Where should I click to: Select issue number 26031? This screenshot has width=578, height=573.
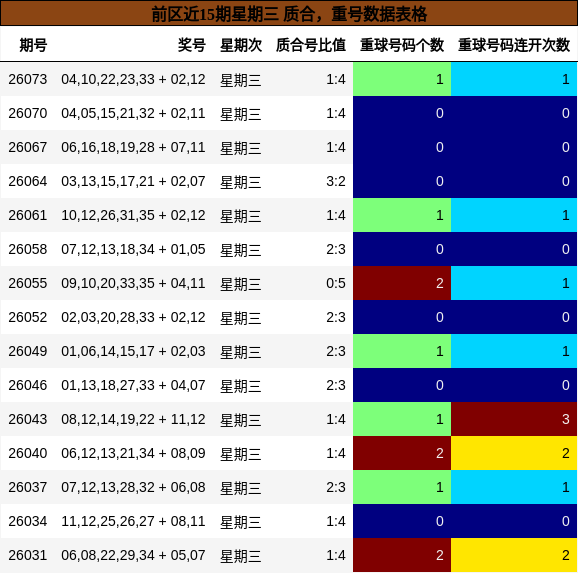click(28, 555)
